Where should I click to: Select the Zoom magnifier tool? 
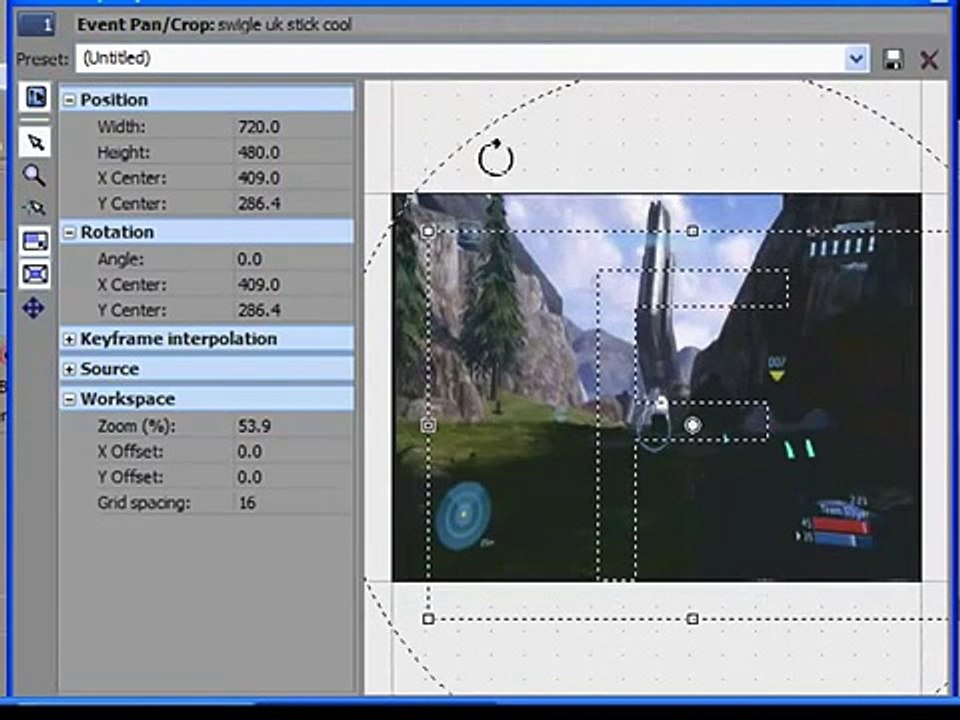(x=34, y=176)
